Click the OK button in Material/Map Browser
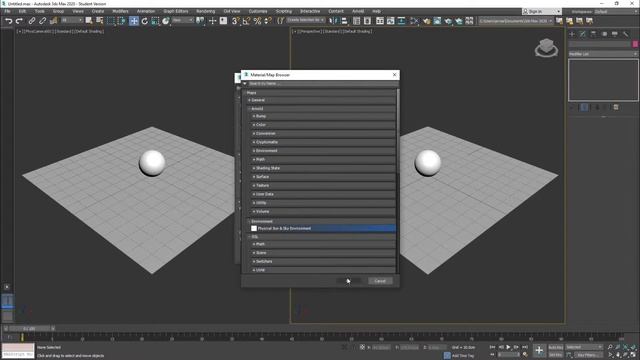Viewport: 640px width, 360px height. pos(348,281)
